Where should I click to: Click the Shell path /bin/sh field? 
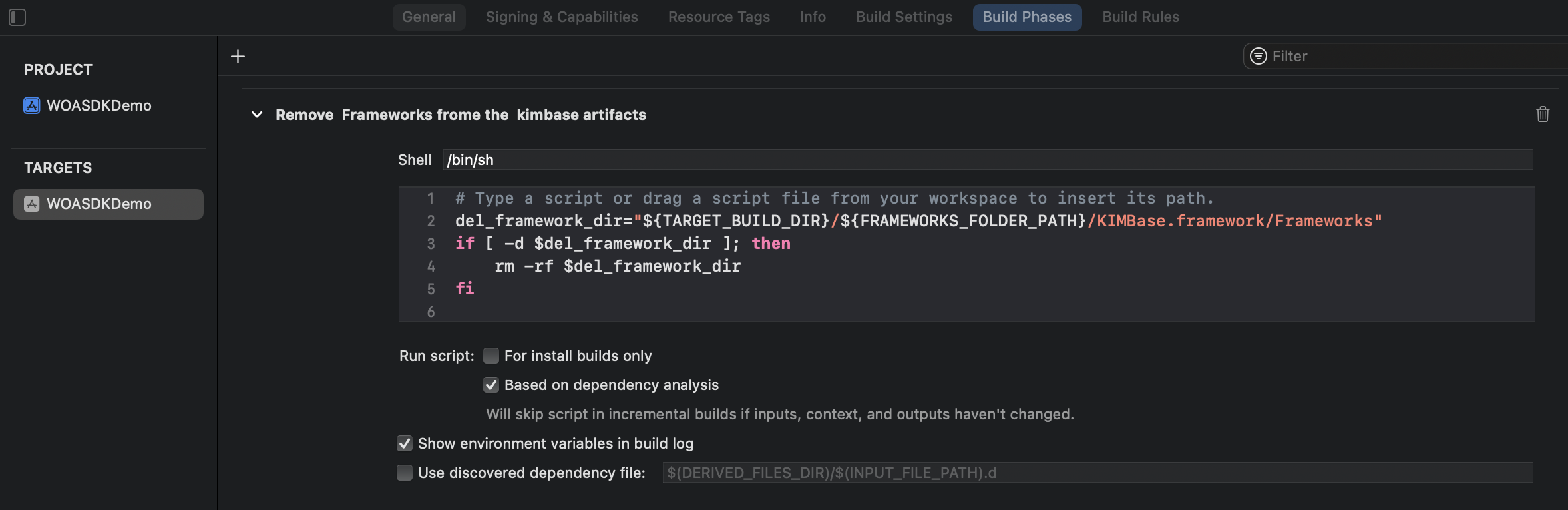pos(985,160)
